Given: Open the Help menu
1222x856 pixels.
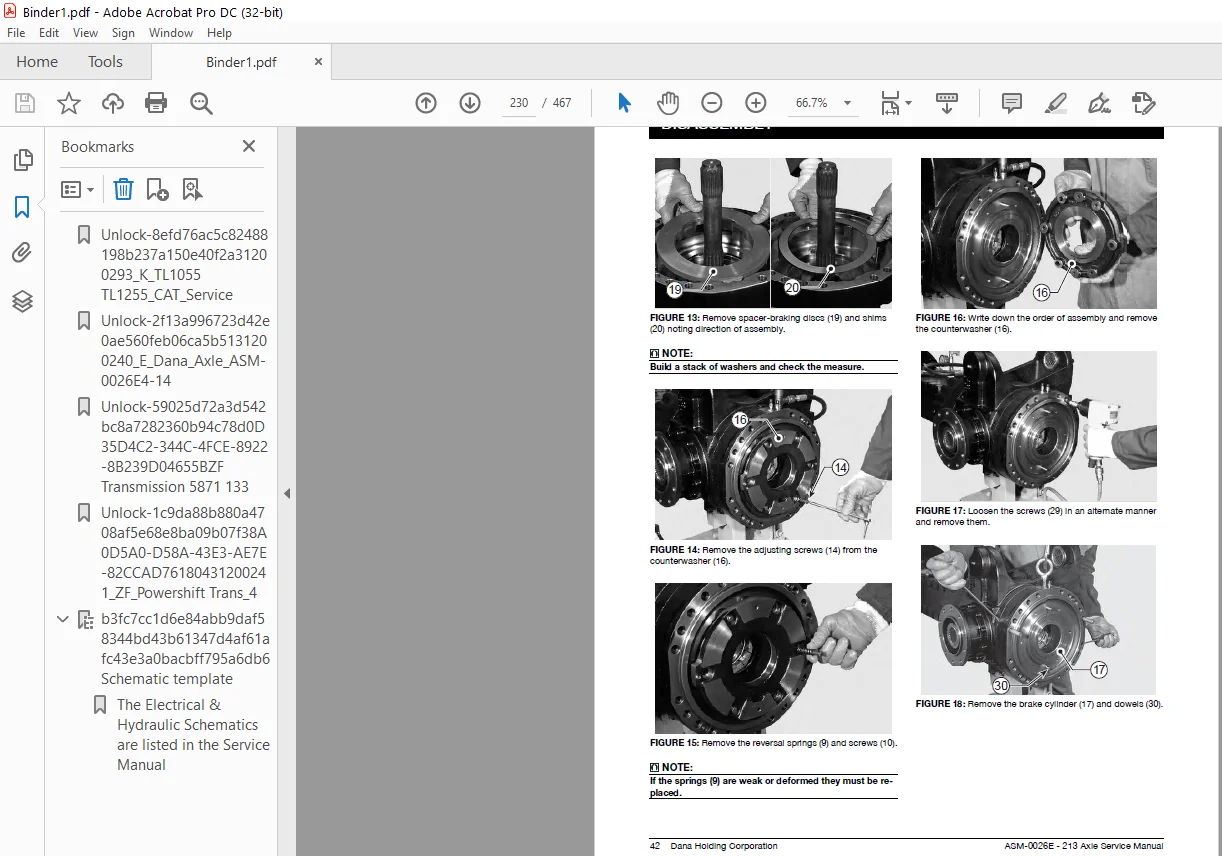Looking at the screenshot, I should pyautogui.click(x=219, y=33).
